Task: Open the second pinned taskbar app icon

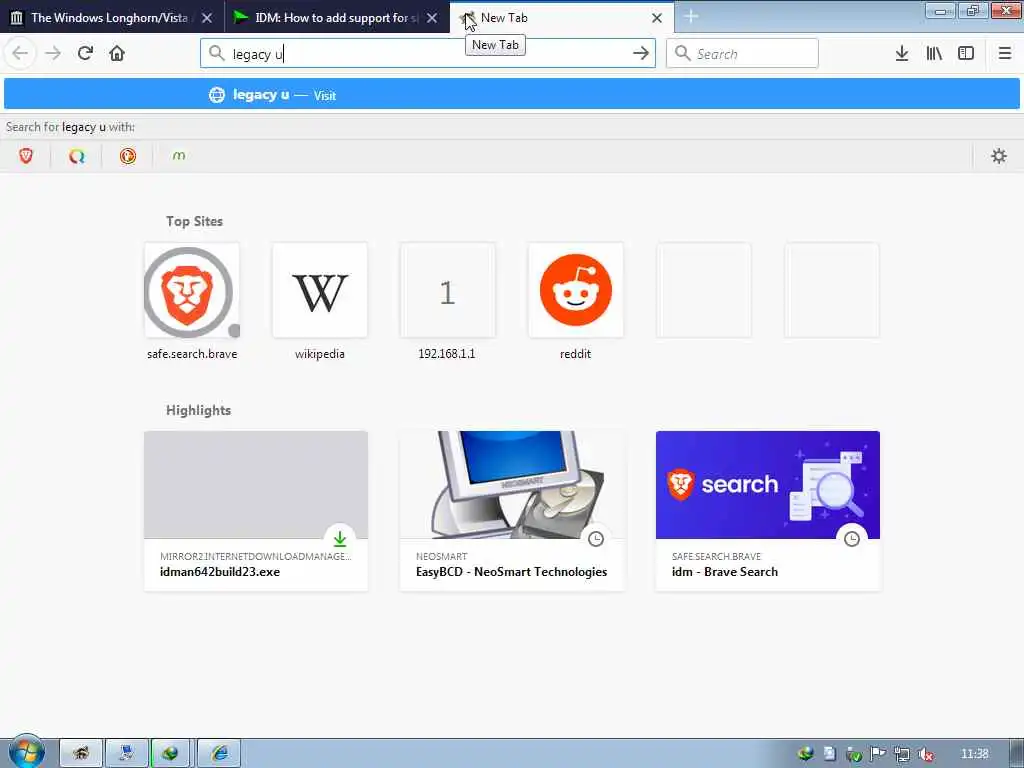Action: click(127, 754)
